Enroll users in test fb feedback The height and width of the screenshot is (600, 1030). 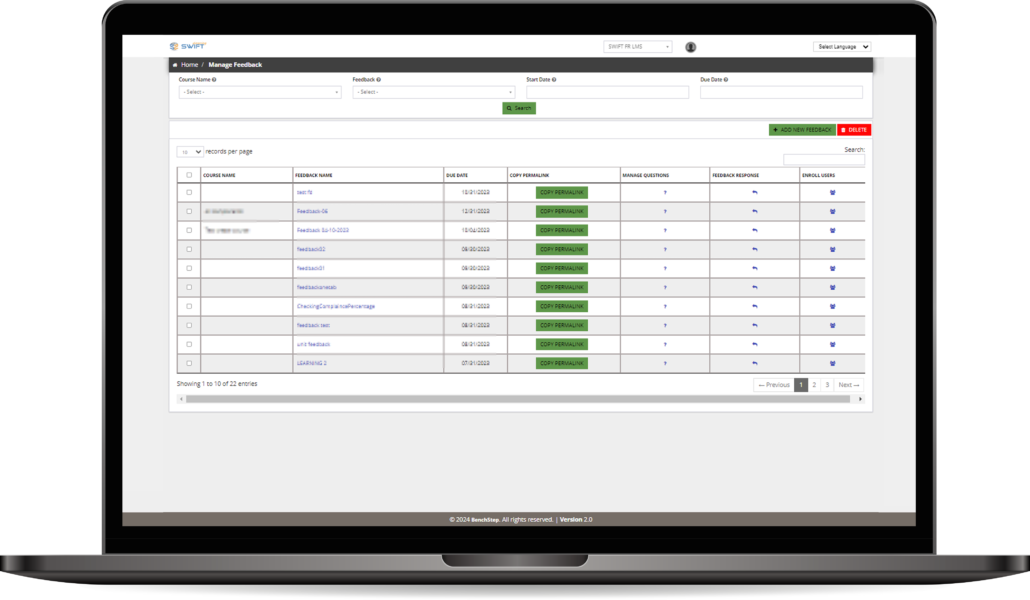click(832, 193)
